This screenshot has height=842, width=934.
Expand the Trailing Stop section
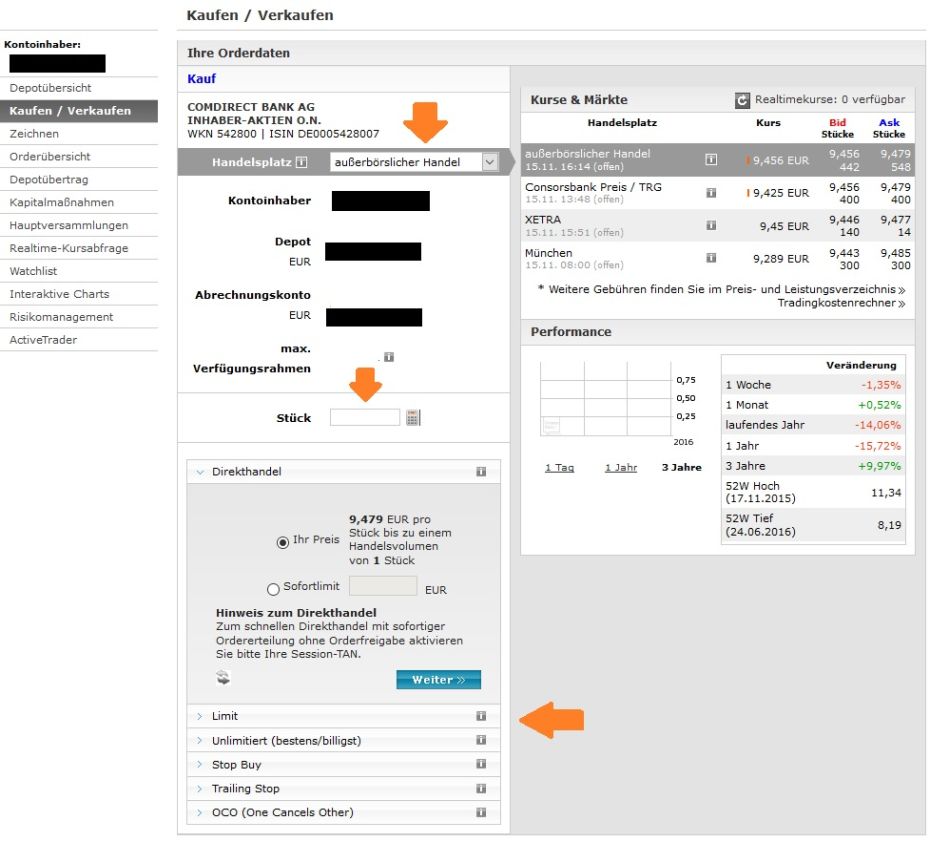coord(344,788)
